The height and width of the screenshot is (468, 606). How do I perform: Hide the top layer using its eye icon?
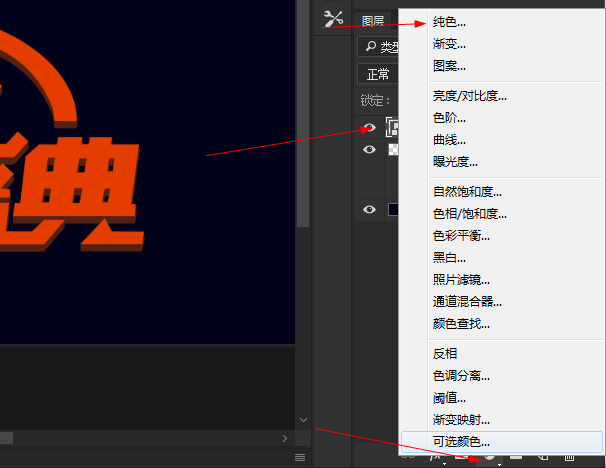click(369, 127)
